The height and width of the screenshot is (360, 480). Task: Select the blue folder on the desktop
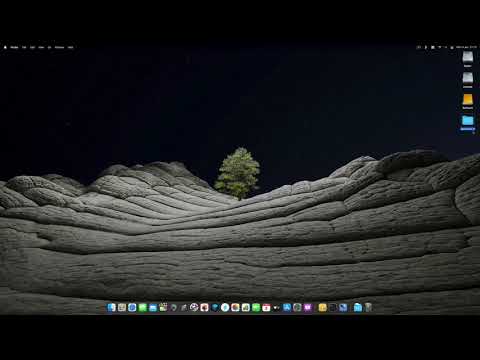click(468, 121)
